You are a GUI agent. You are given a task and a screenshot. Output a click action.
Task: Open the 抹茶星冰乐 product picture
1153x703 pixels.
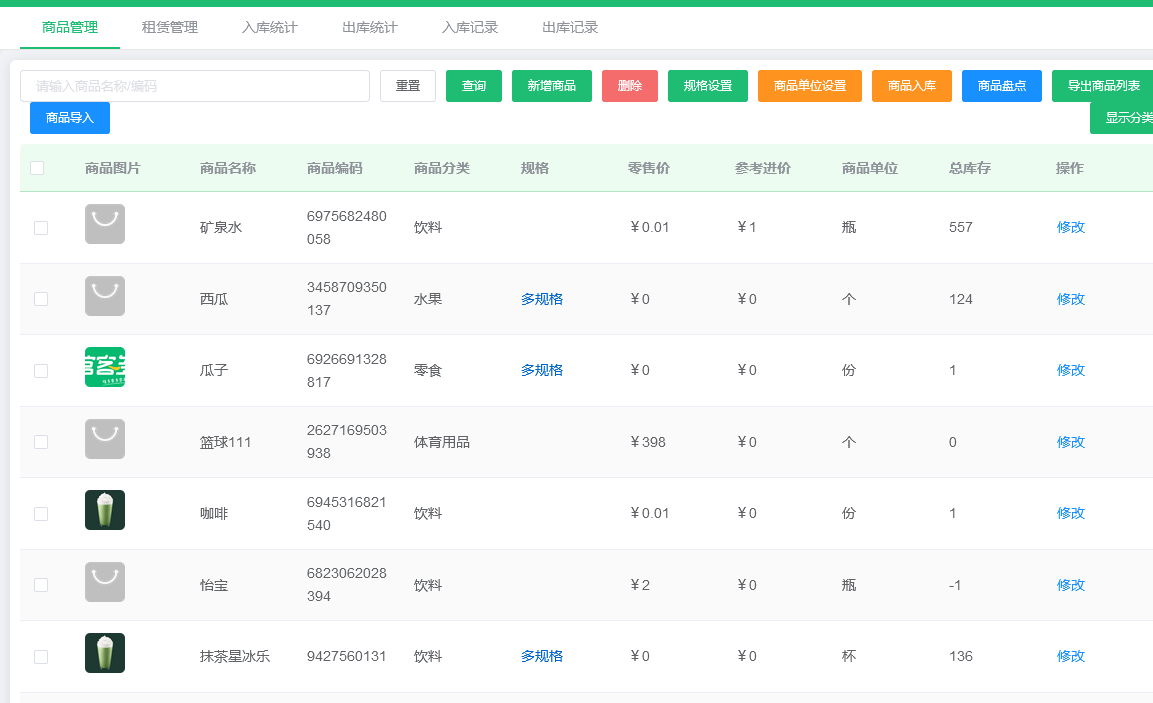pos(105,653)
